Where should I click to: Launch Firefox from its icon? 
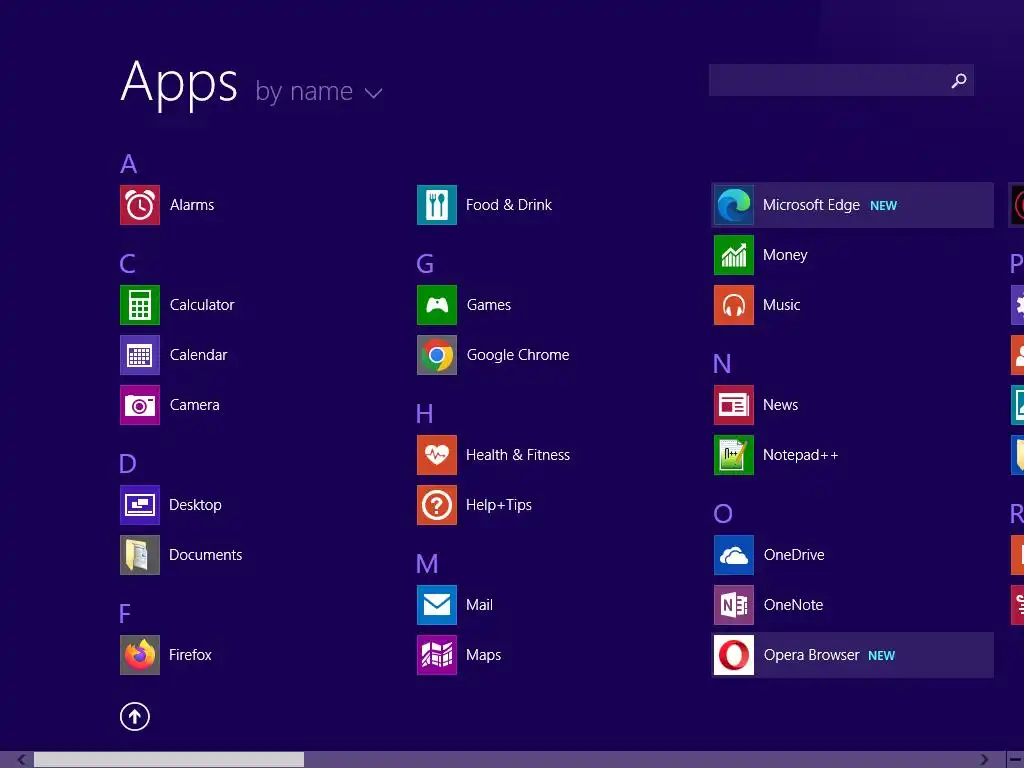[x=140, y=655]
